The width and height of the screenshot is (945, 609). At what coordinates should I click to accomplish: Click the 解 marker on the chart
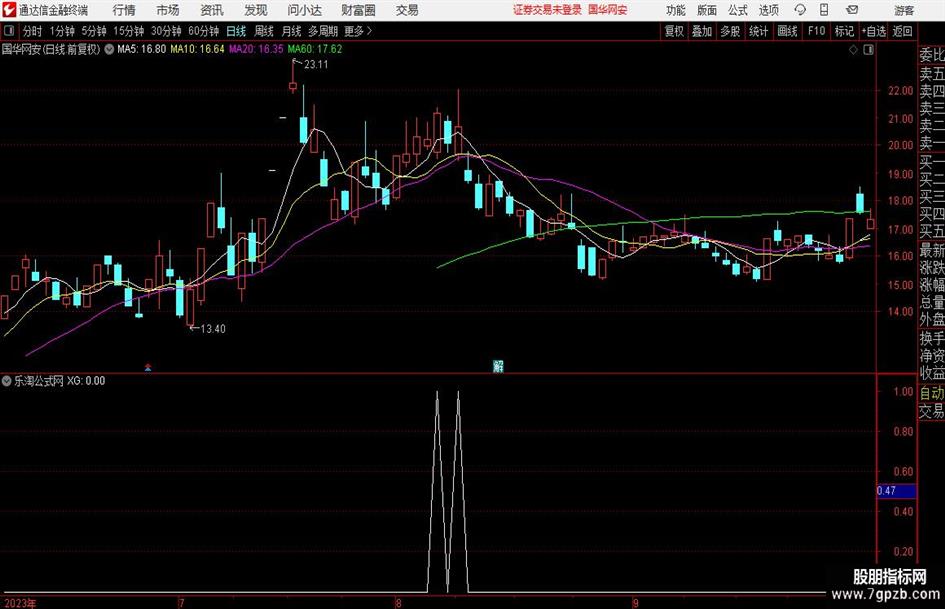coord(498,366)
